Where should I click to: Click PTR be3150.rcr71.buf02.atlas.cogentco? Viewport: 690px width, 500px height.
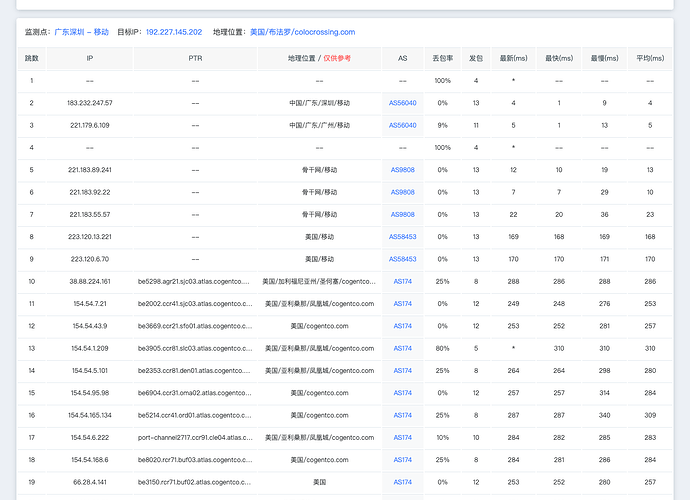pos(195,482)
